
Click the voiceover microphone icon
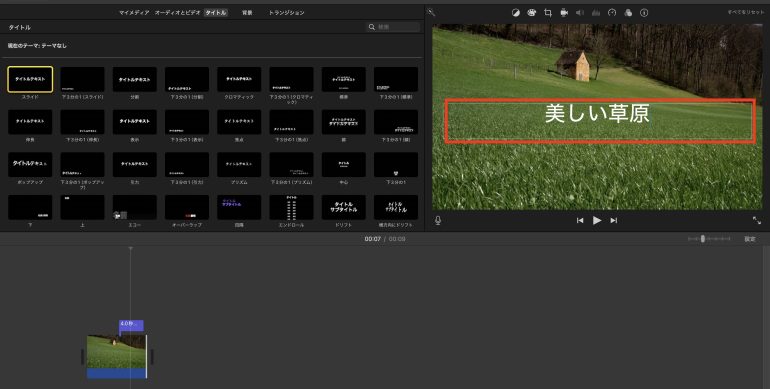point(438,221)
